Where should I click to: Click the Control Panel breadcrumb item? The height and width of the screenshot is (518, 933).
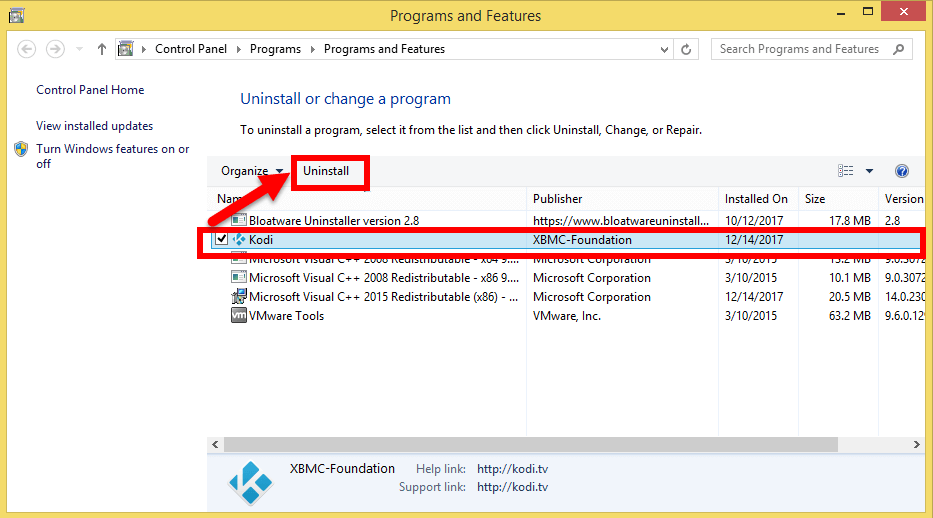click(190, 49)
